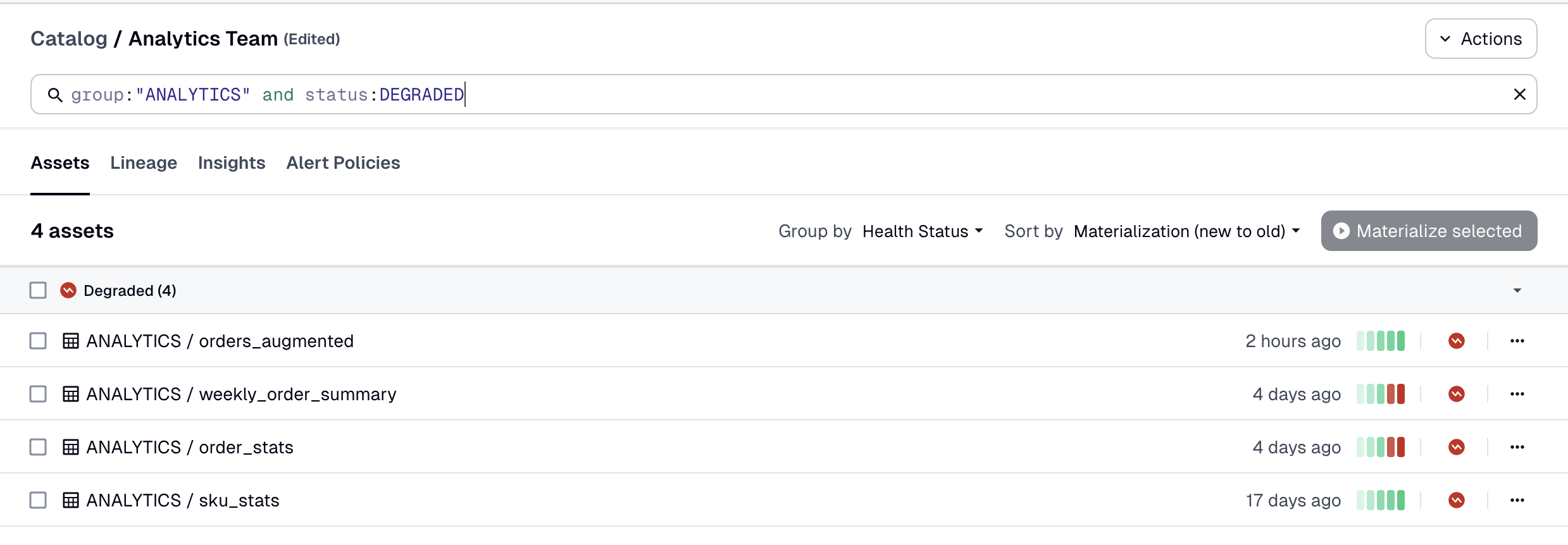Screen dimensions: 1568x545
Task: Open the three-dot menu for order_stats
Action: click(x=1517, y=446)
